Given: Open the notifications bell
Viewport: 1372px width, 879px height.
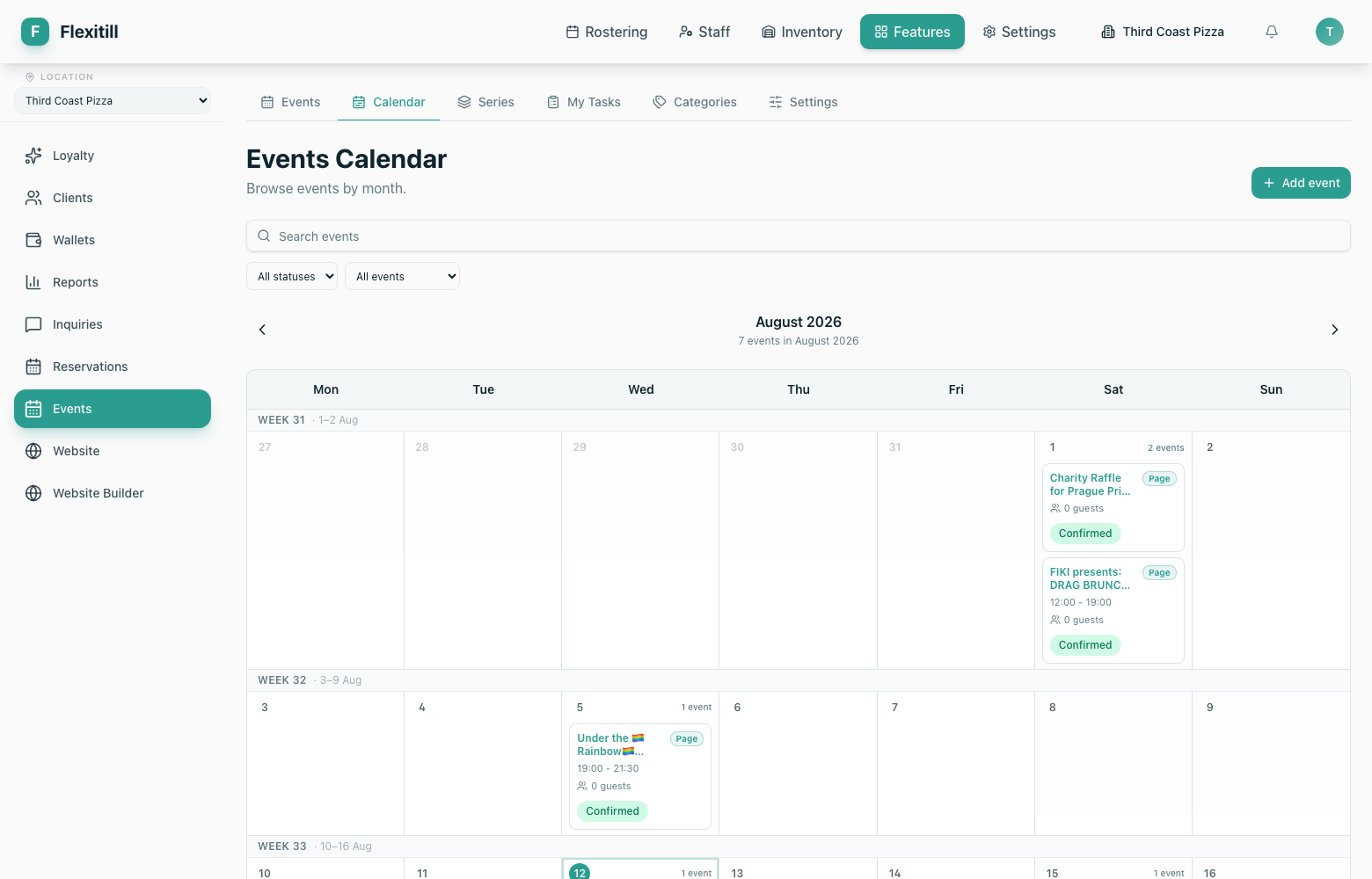Looking at the screenshot, I should click(1272, 32).
